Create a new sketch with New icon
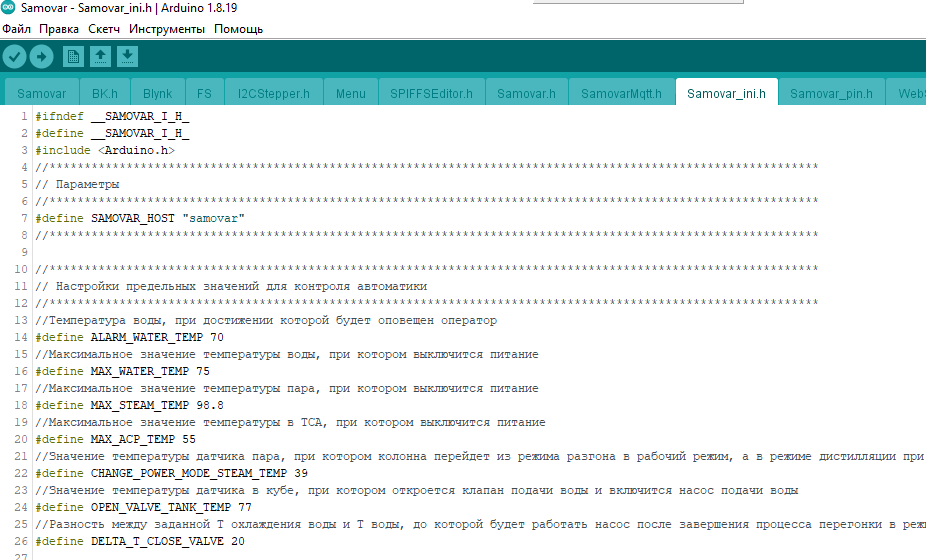The image size is (926, 560). [x=73, y=57]
